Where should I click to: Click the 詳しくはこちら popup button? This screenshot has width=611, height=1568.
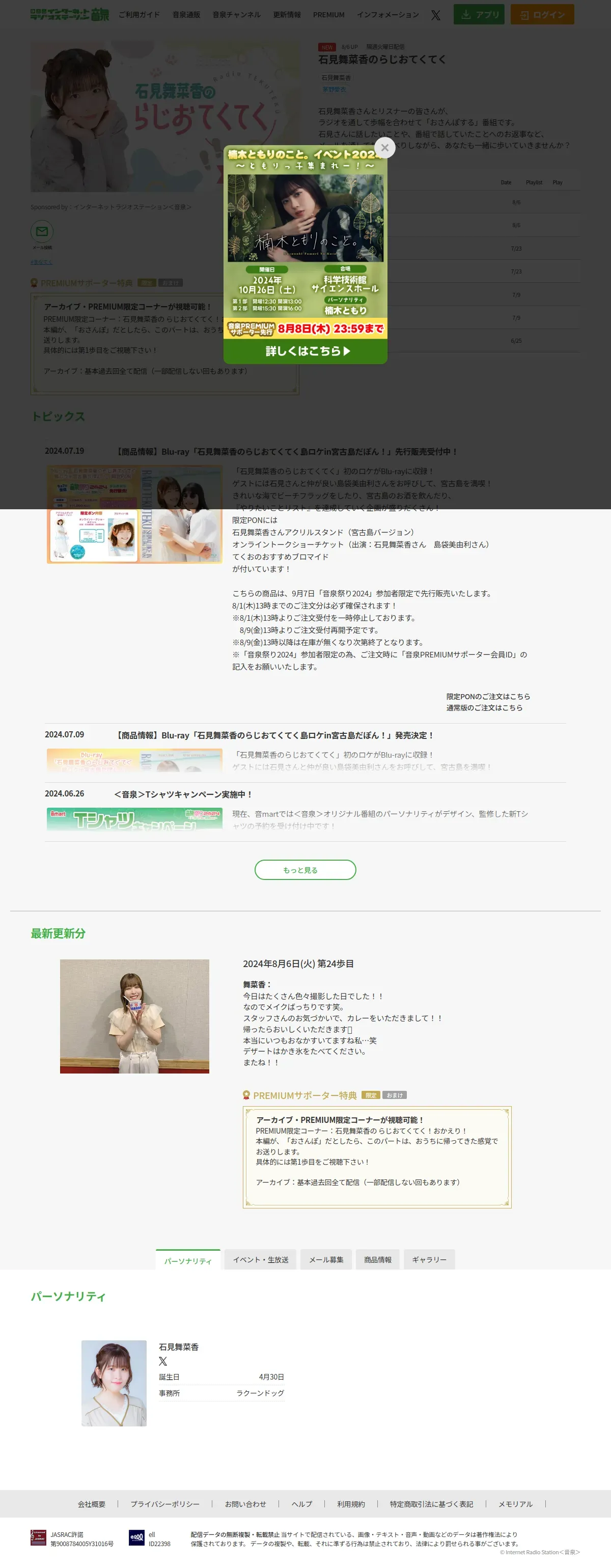(305, 350)
